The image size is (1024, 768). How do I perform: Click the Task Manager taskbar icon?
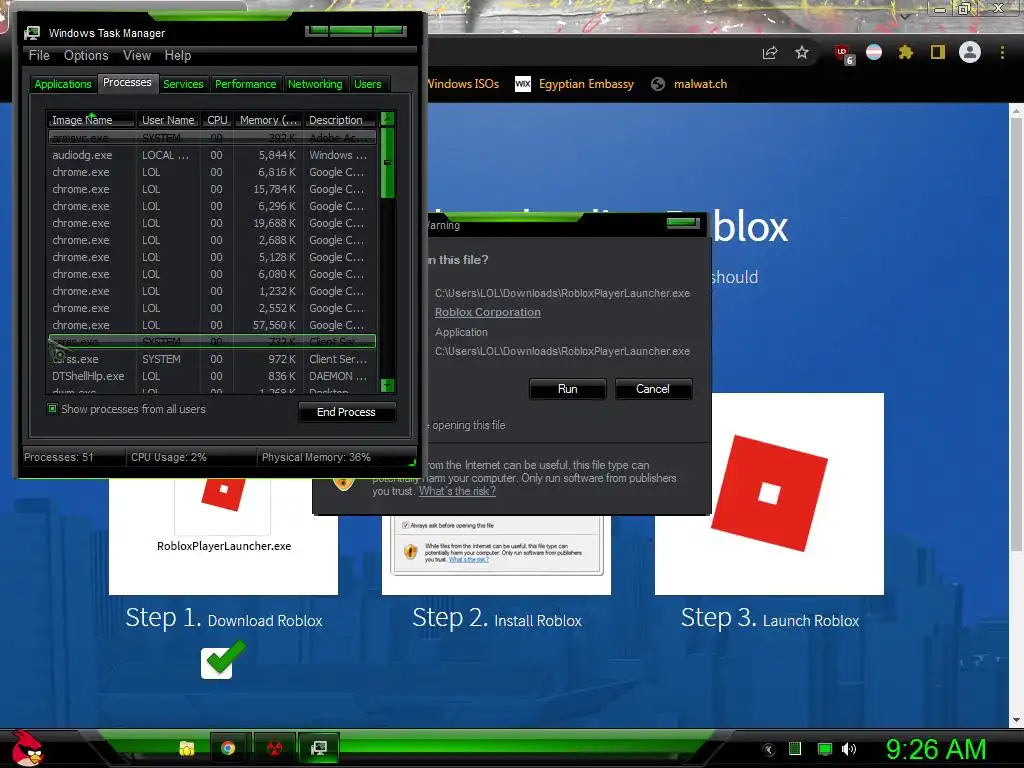[x=319, y=748]
